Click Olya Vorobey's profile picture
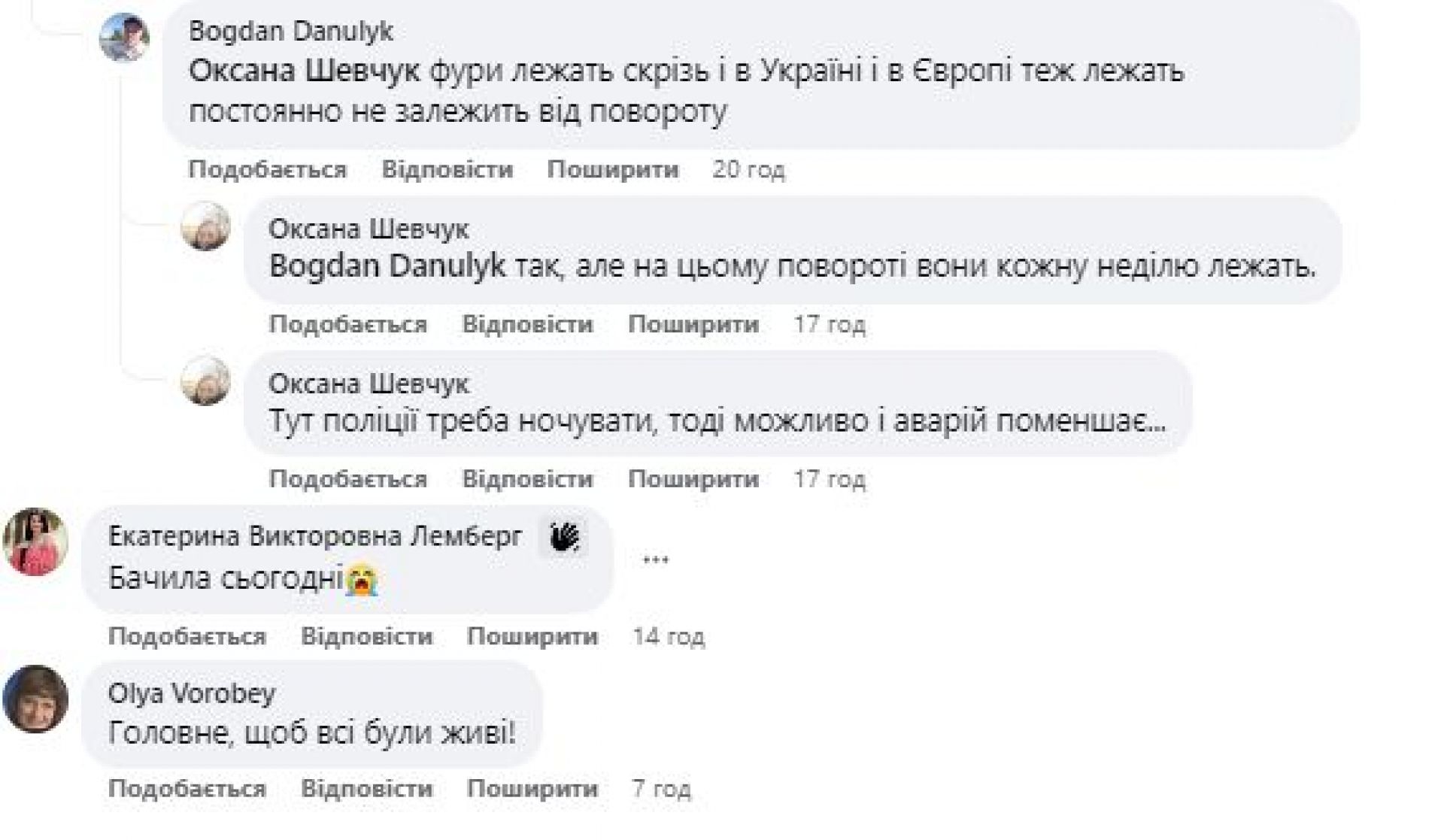1444x840 pixels. [36, 699]
